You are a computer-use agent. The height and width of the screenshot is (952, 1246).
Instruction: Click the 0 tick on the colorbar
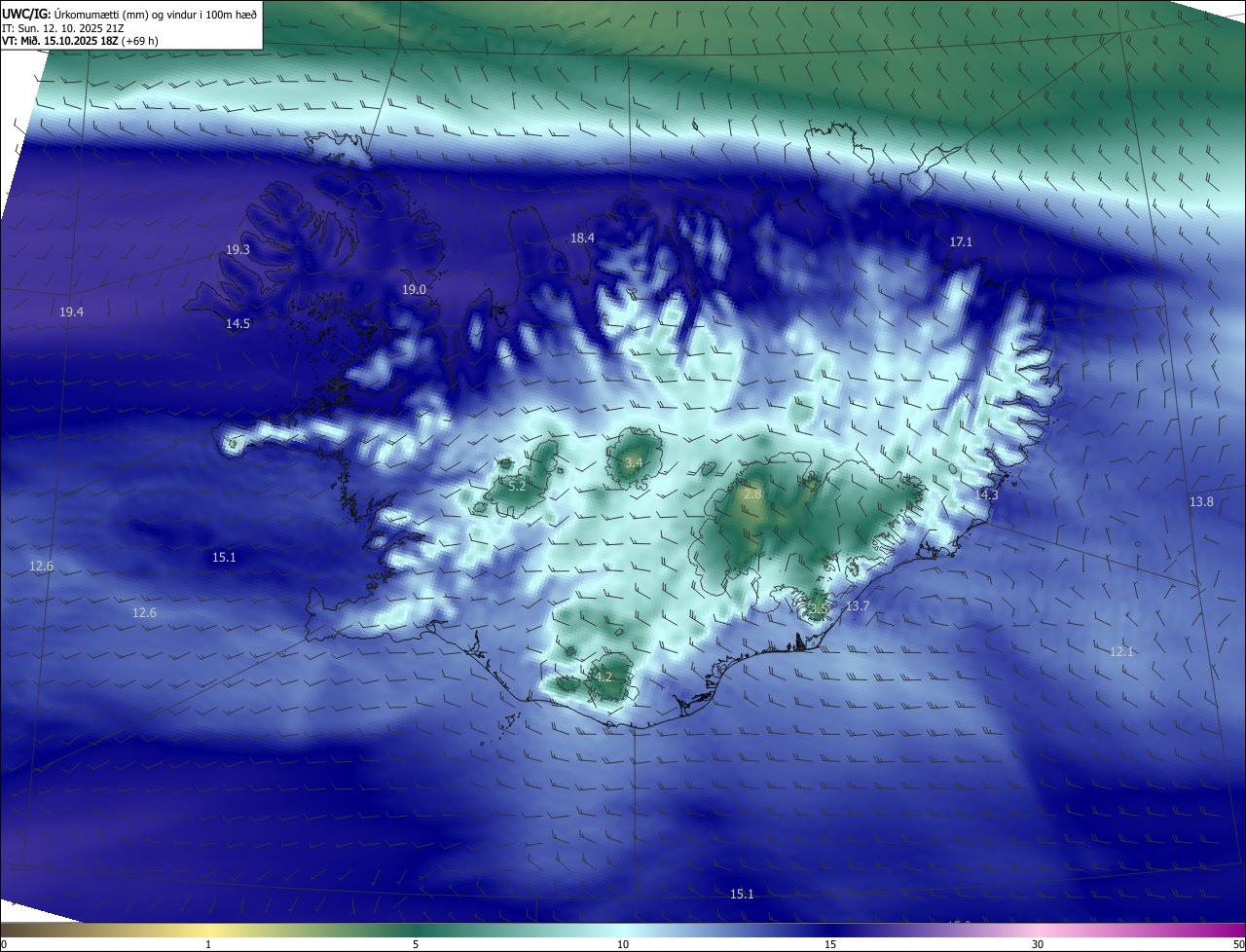(4, 944)
